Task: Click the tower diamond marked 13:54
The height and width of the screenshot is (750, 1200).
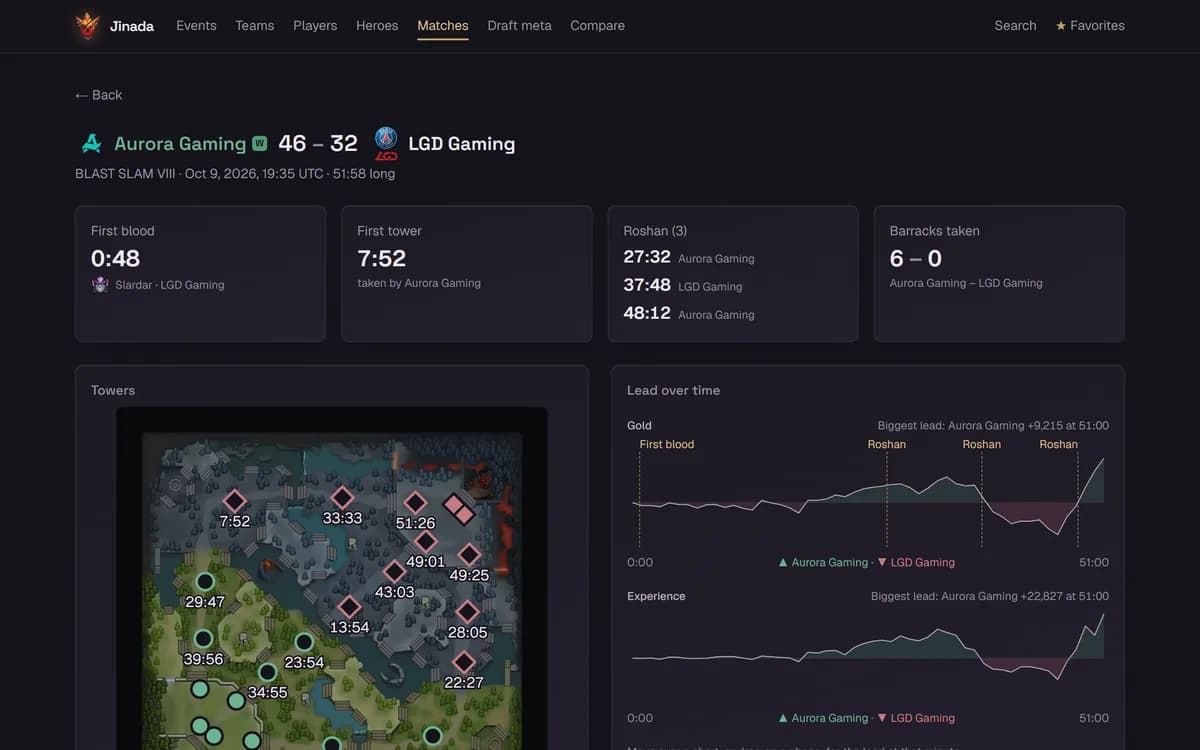Action: 349,606
